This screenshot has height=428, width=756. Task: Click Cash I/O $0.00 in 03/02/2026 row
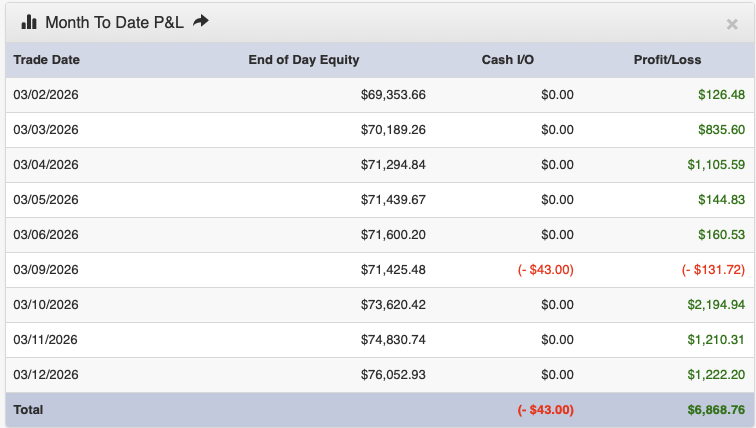point(557,94)
